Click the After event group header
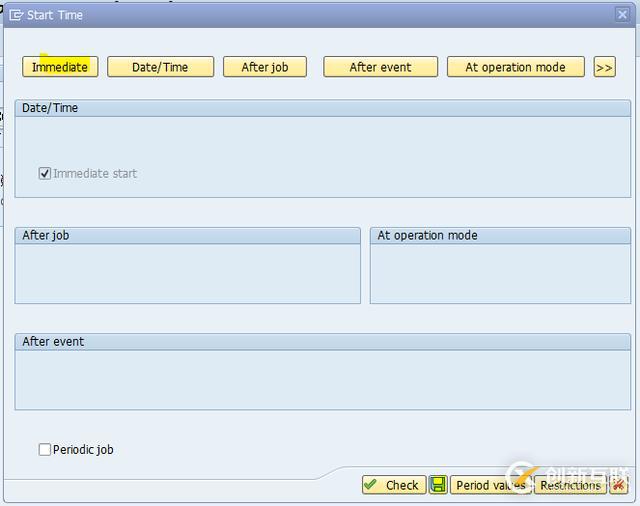This screenshot has height=506, width=640. click(x=322, y=342)
